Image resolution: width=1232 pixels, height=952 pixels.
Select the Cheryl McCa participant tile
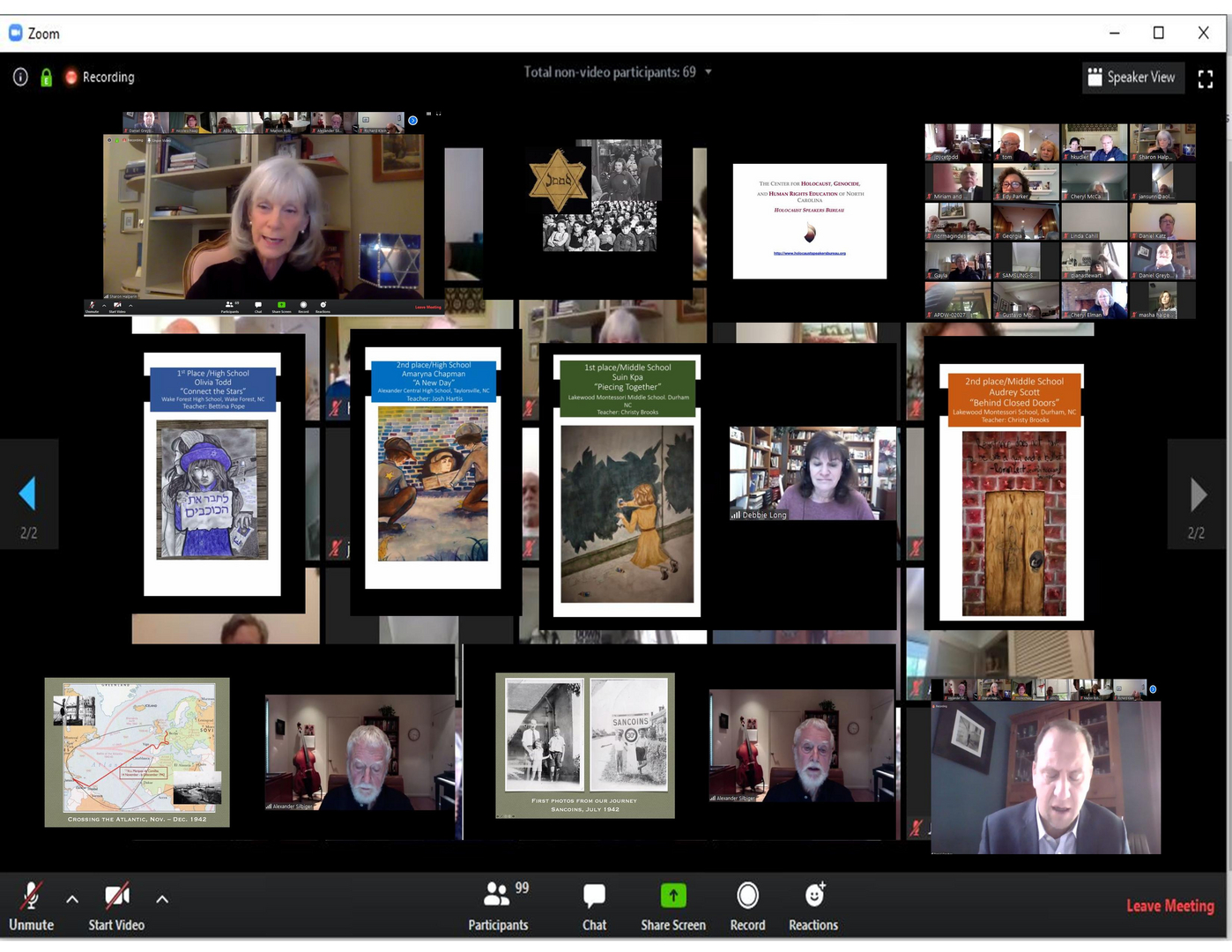(x=1094, y=182)
